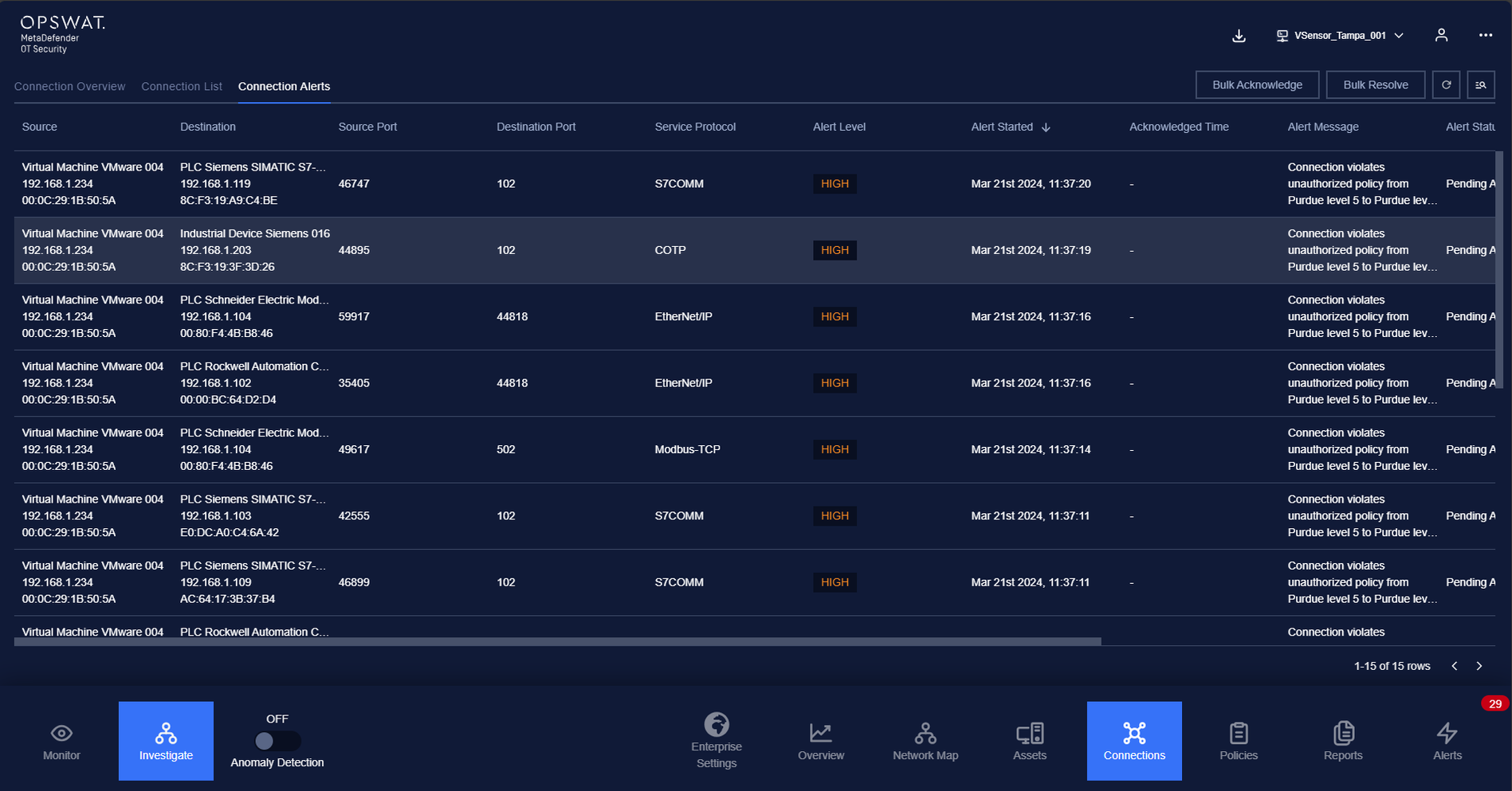
Task: Click Source Port column header
Action: [x=367, y=127]
